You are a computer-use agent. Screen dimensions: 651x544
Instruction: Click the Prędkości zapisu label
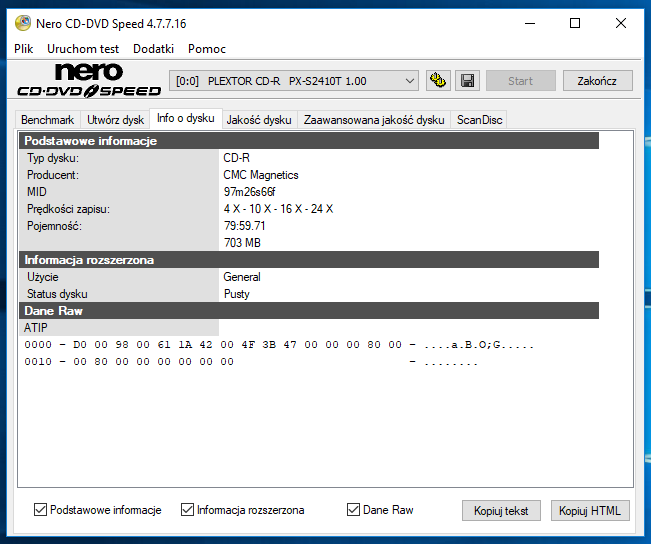click(69, 209)
